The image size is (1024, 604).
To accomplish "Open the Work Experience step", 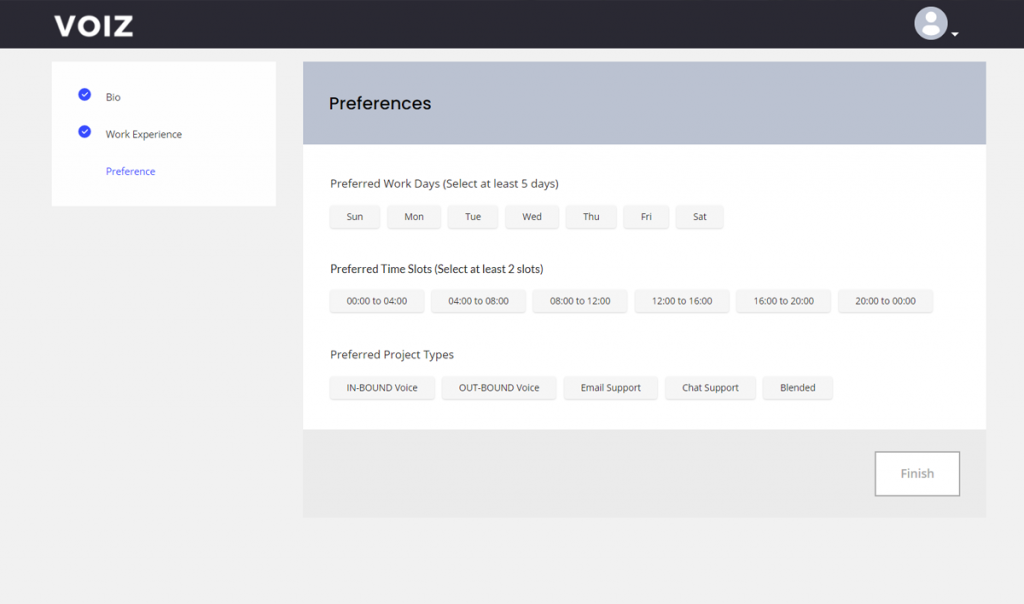I will pos(144,135).
